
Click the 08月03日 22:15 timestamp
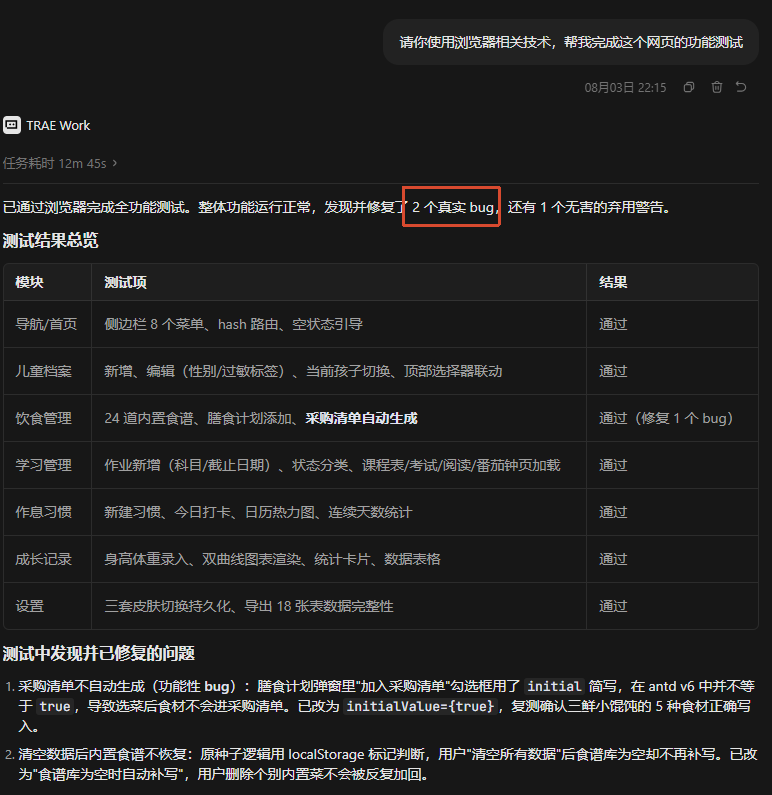pos(625,88)
